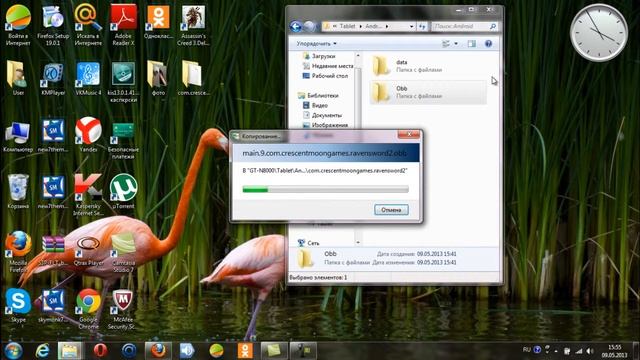Open the address bar history dropdown
This screenshot has height=360, width=640.
[x=411, y=27]
